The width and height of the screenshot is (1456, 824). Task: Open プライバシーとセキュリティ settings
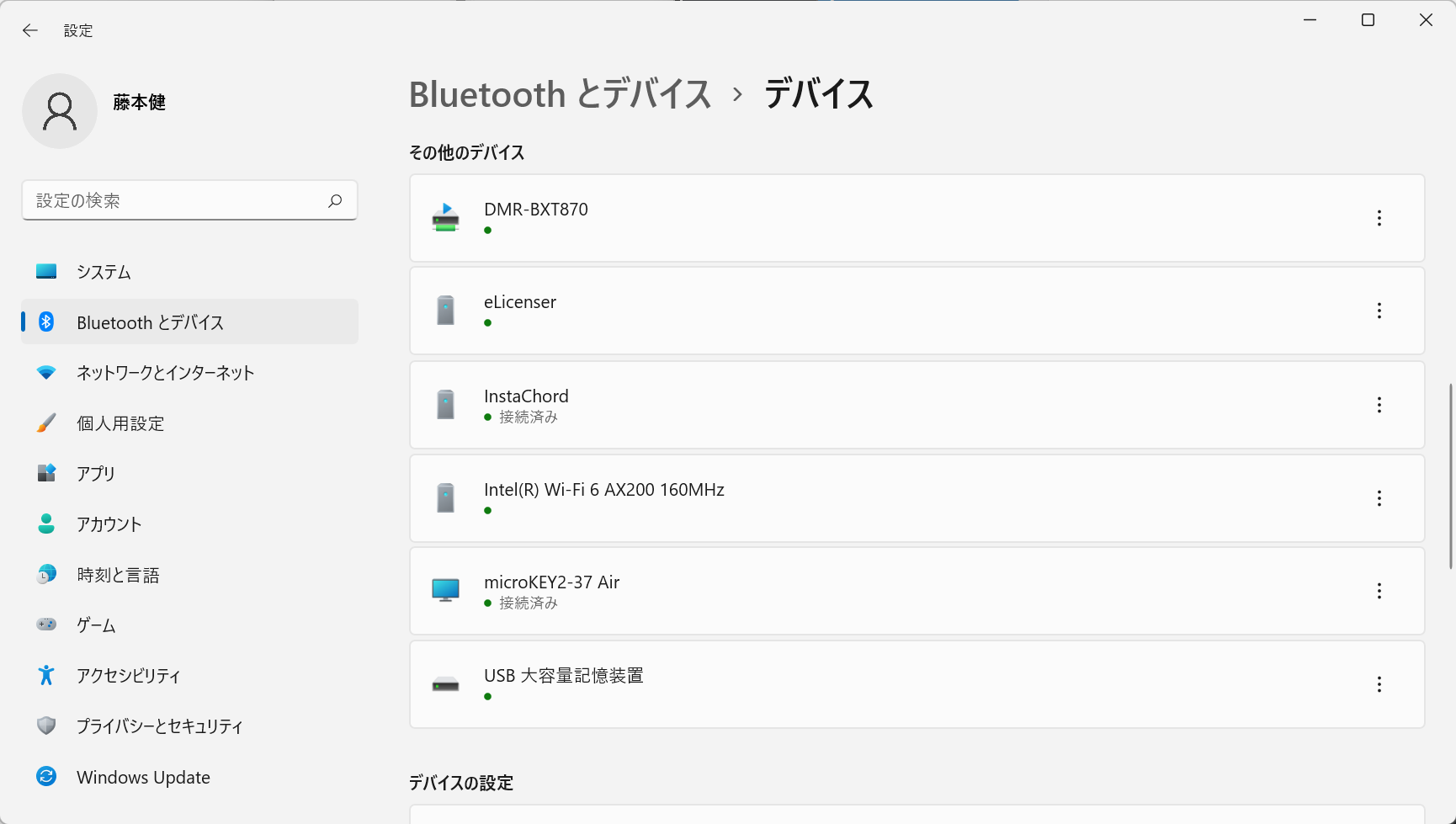coord(189,726)
